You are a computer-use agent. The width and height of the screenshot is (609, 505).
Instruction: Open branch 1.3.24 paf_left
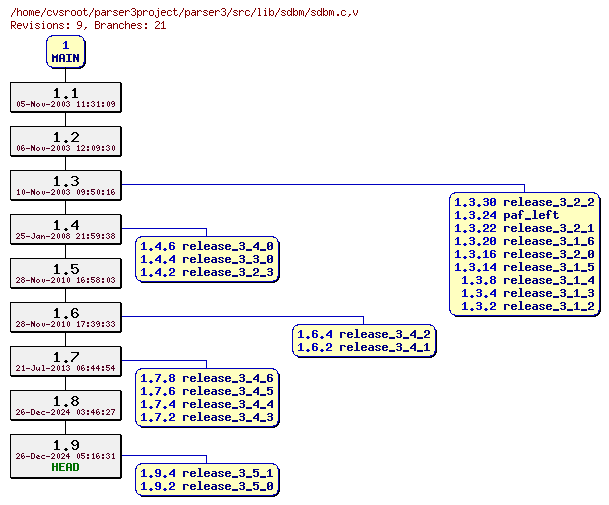[506, 215]
